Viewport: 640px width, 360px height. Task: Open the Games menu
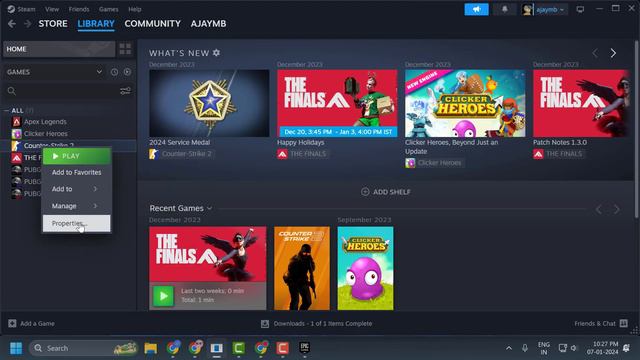point(108,9)
